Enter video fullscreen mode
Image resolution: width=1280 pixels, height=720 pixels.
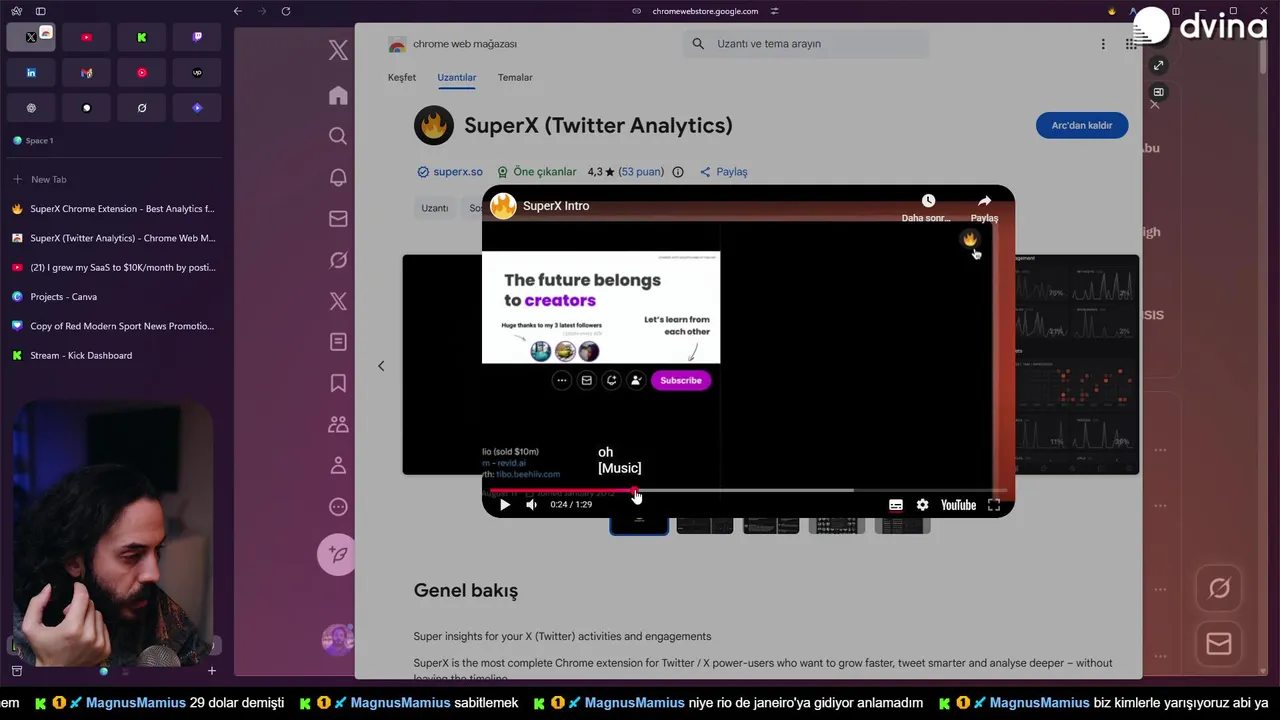[x=994, y=505]
